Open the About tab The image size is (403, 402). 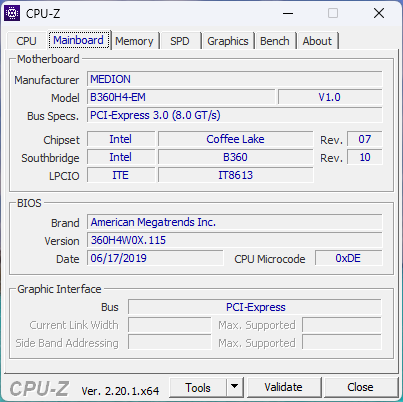(317, 41)
